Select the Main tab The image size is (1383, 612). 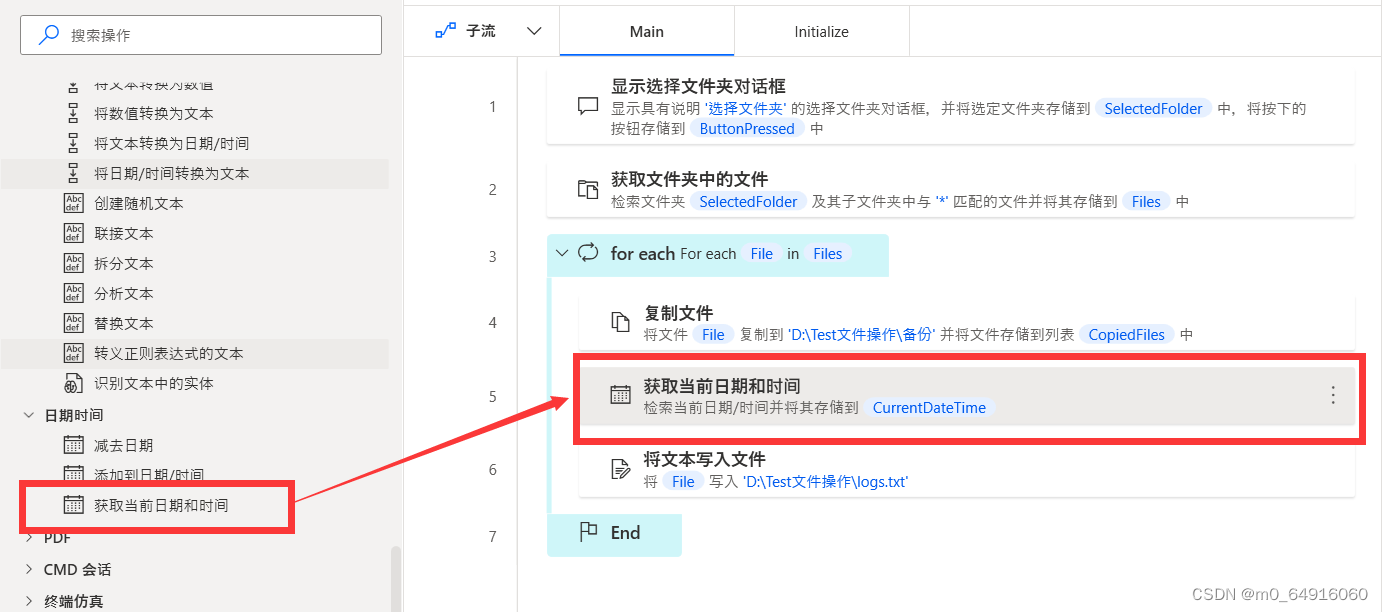click(x=646, y=31)
